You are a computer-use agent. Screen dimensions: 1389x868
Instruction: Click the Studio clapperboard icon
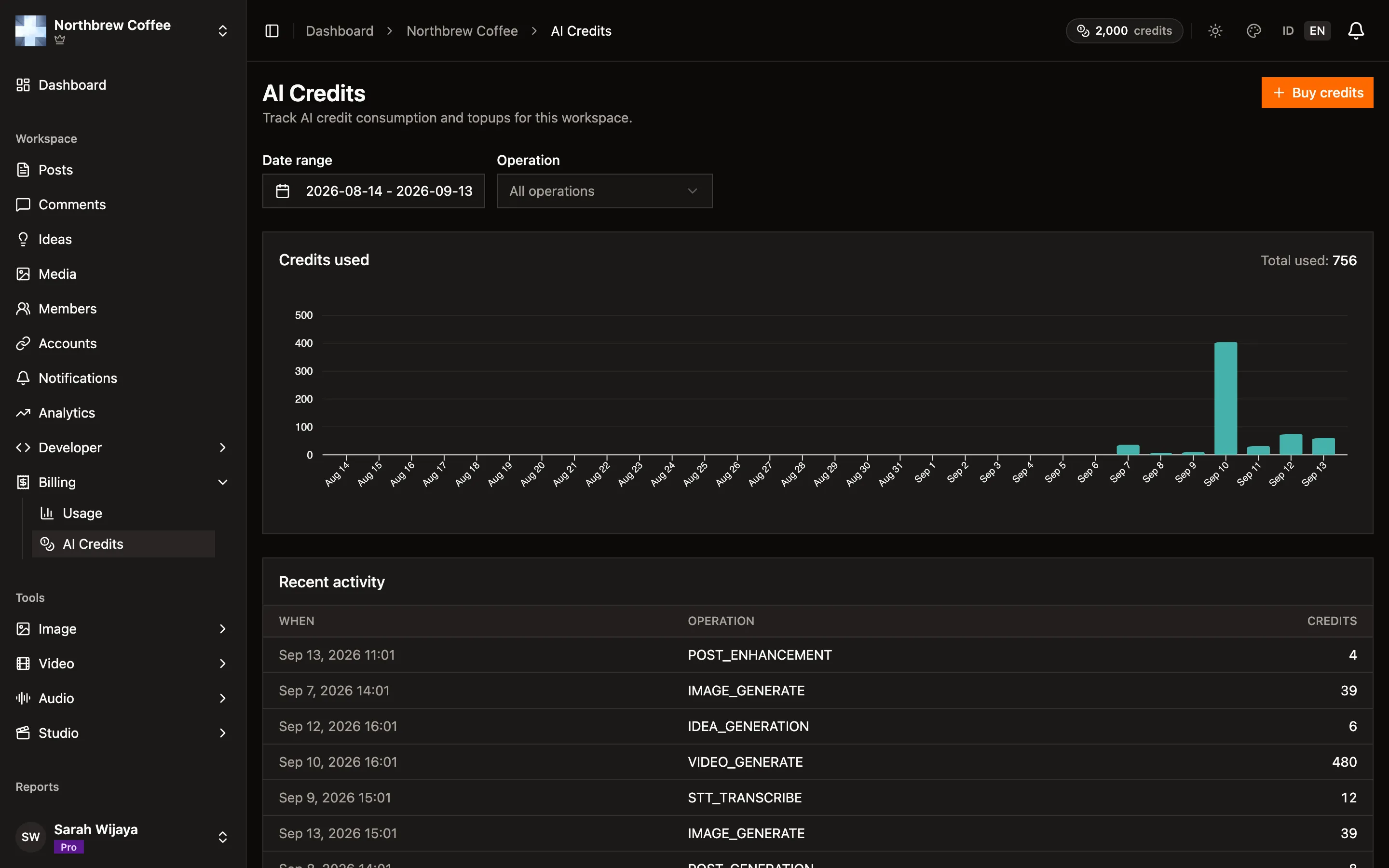pos(23,733)
